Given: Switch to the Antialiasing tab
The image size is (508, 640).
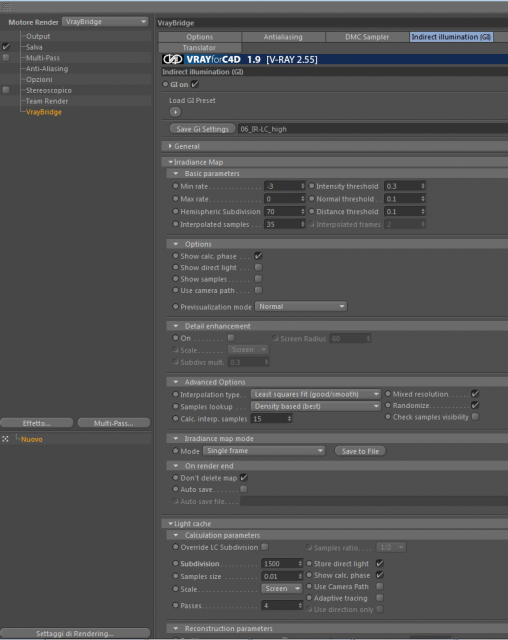Looking at the screenshot, I should pos(283,37).
